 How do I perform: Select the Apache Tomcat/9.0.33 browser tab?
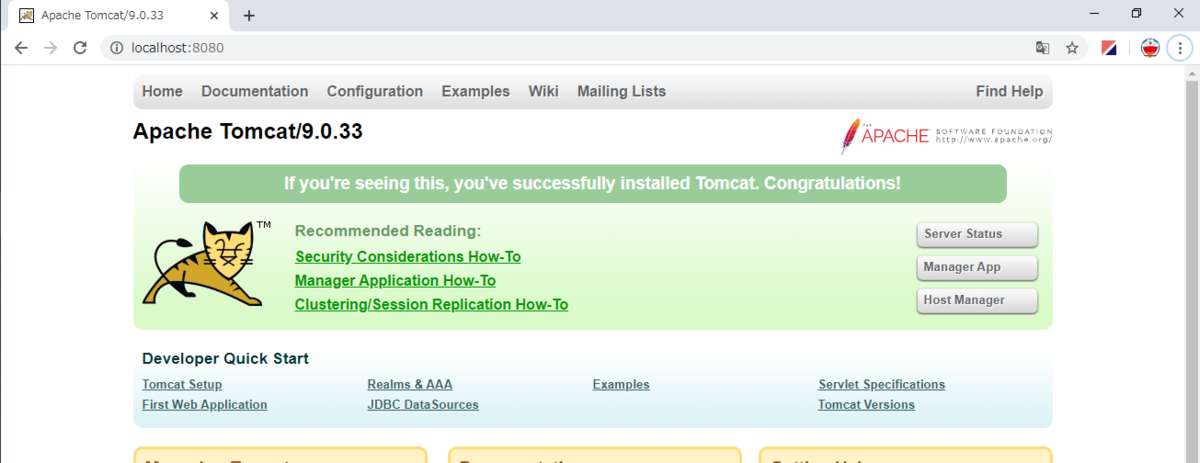pyautogui.click(x=118, y=16)
